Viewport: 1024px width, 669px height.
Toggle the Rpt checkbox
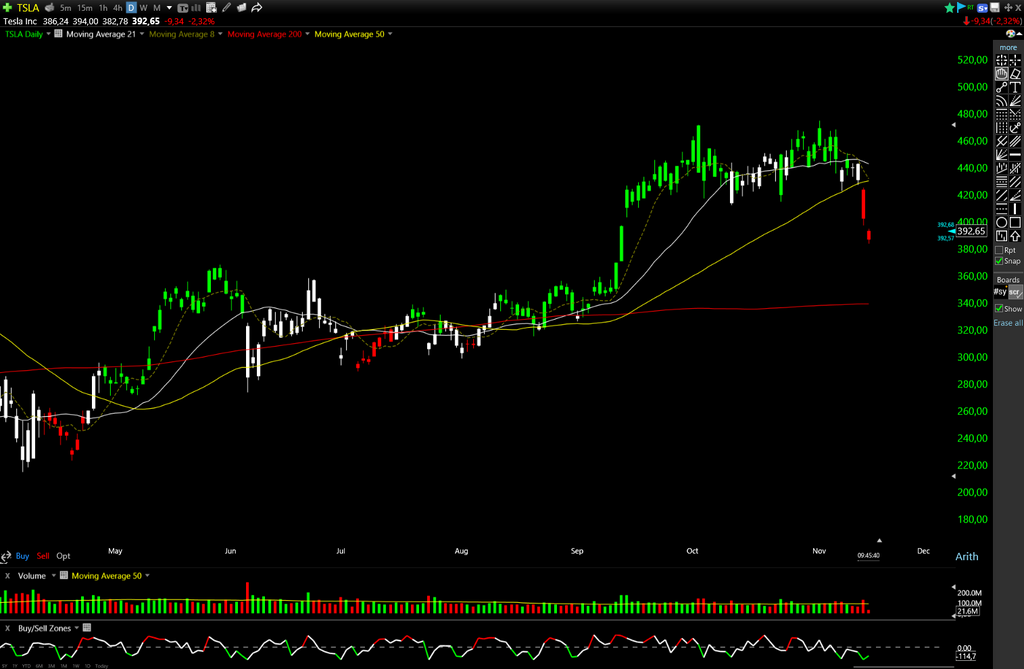999,250
